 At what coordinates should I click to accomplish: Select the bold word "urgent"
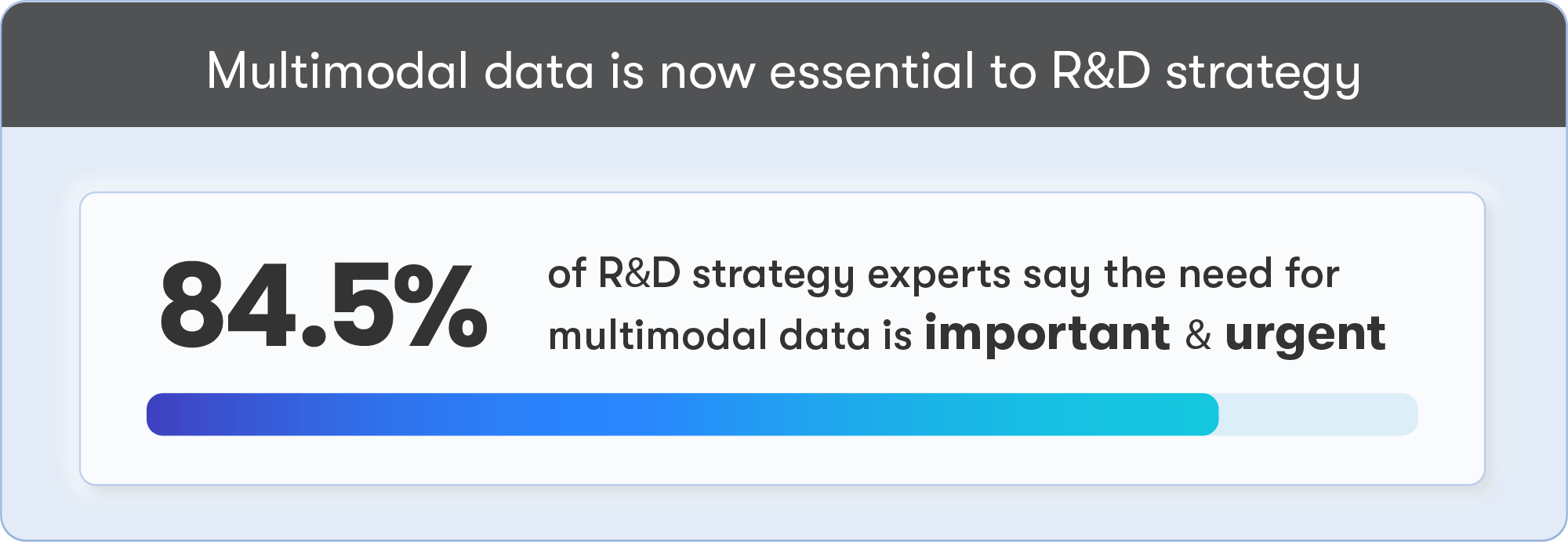[1305, 335]
